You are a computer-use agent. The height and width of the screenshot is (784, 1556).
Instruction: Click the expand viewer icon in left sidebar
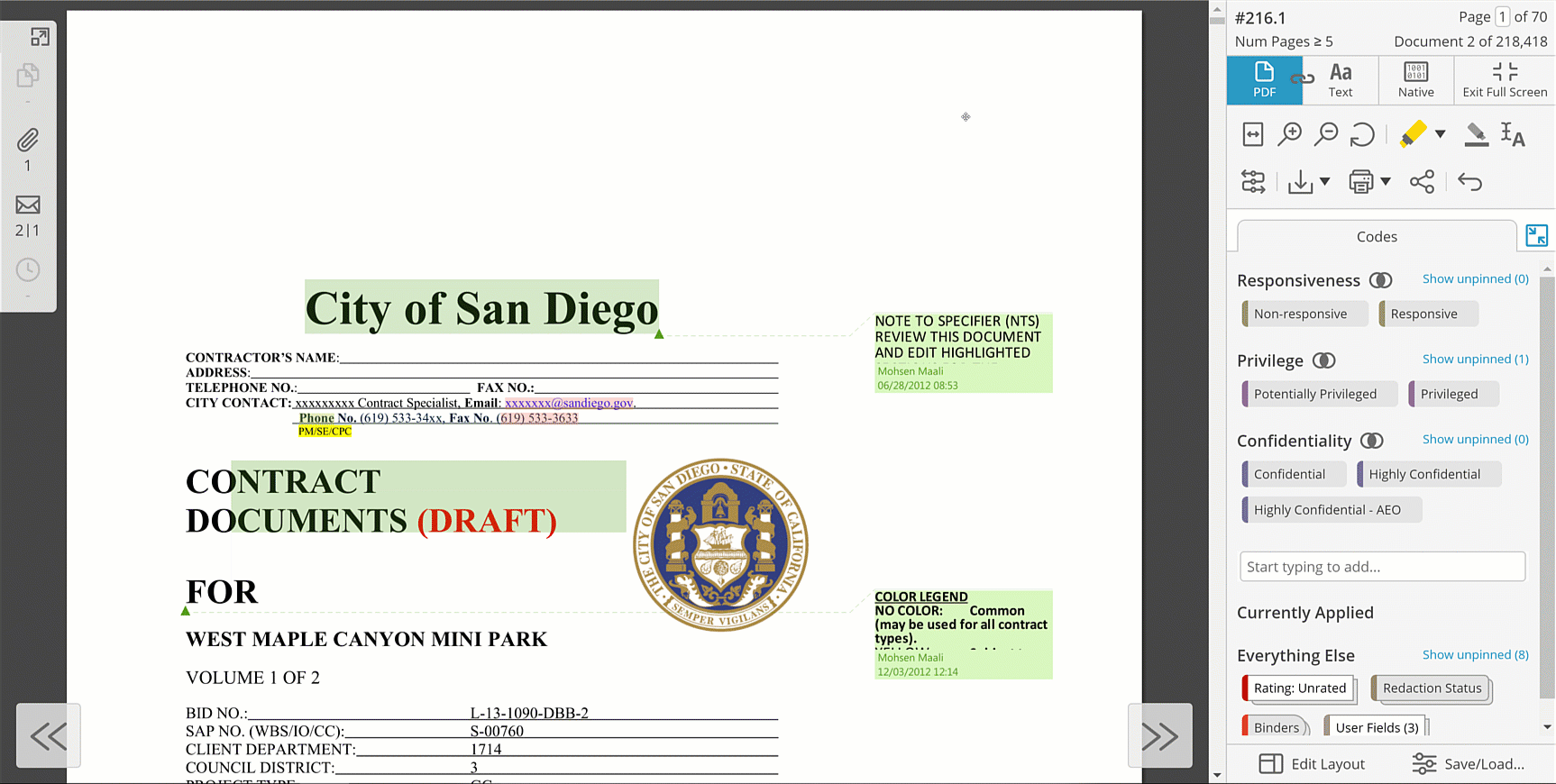[x=40, y=37]
